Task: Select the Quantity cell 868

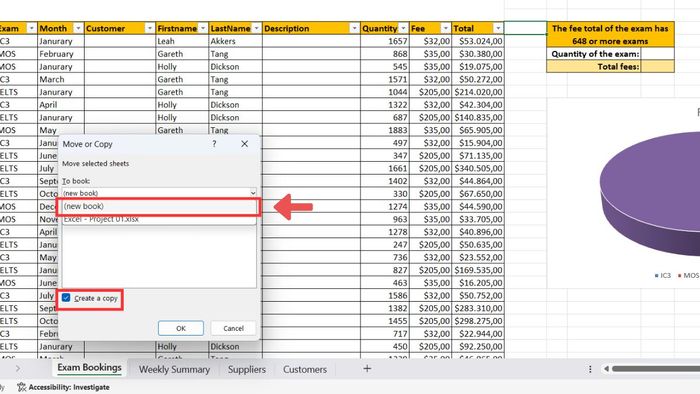Action: [x=384, y=54]
